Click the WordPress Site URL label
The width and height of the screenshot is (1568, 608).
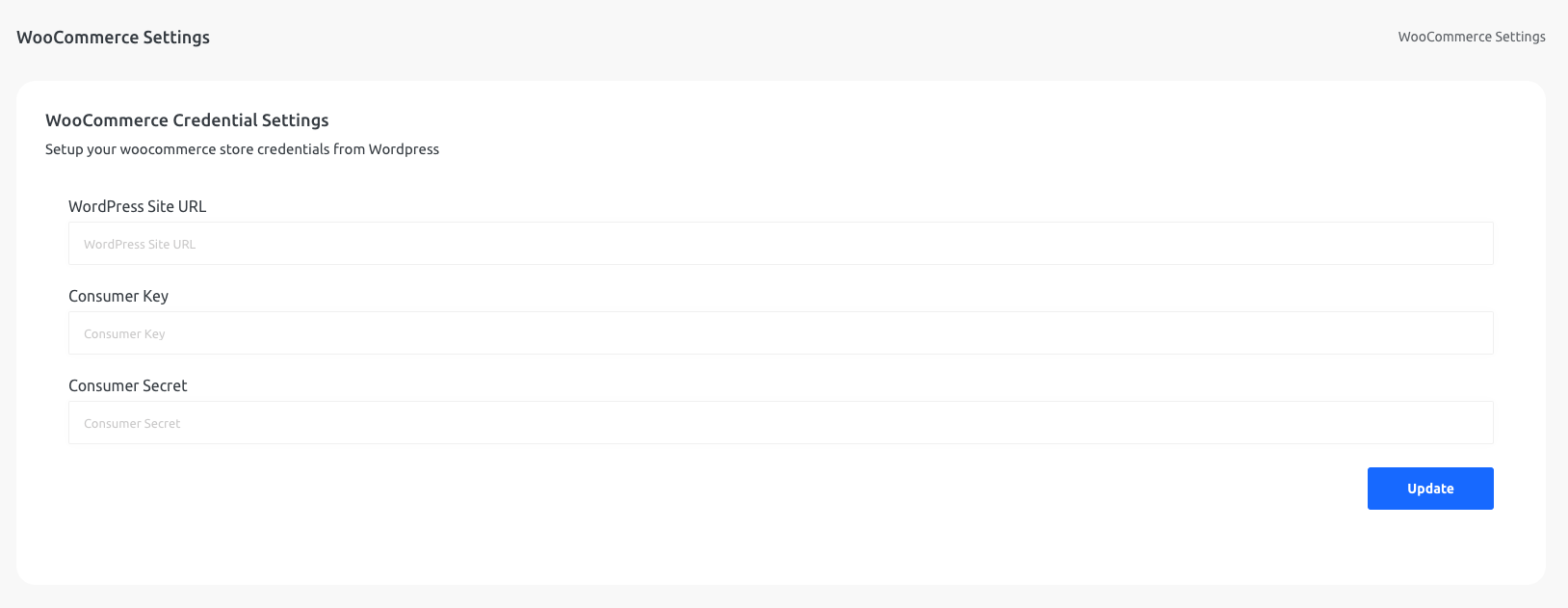(137, 206)
